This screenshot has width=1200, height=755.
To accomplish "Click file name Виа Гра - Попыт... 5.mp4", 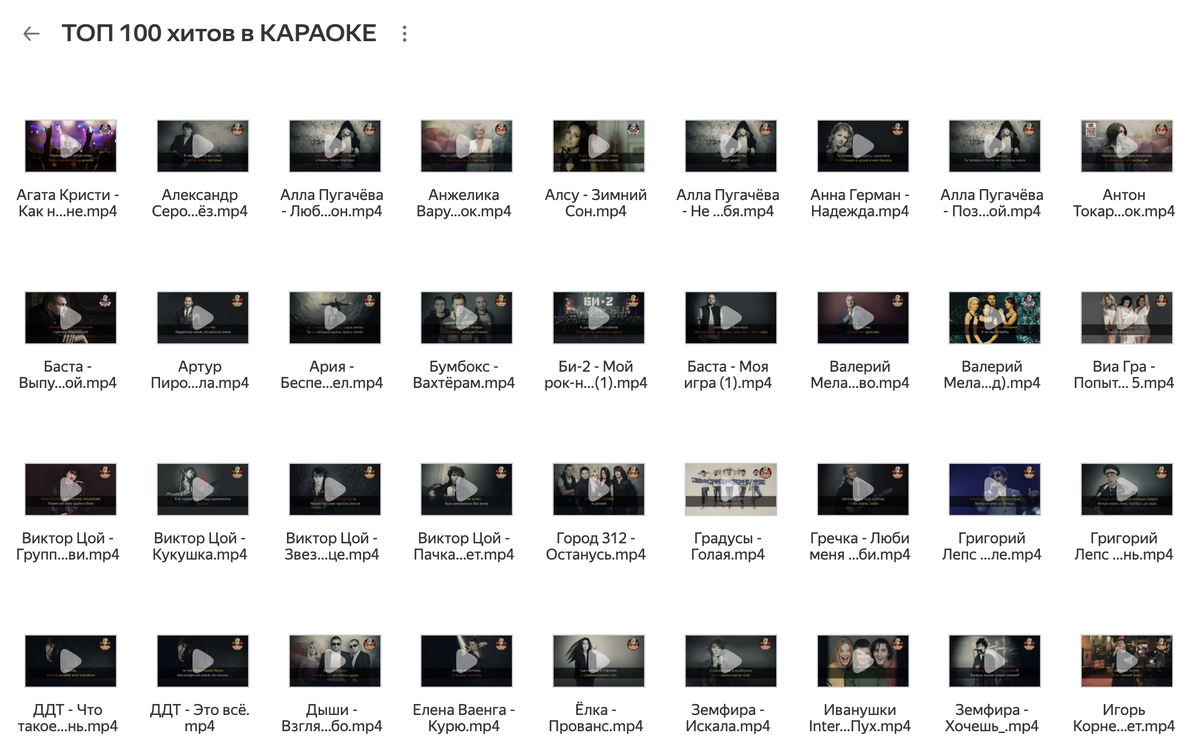I will pyautogui.click(x=1124, y=375).
